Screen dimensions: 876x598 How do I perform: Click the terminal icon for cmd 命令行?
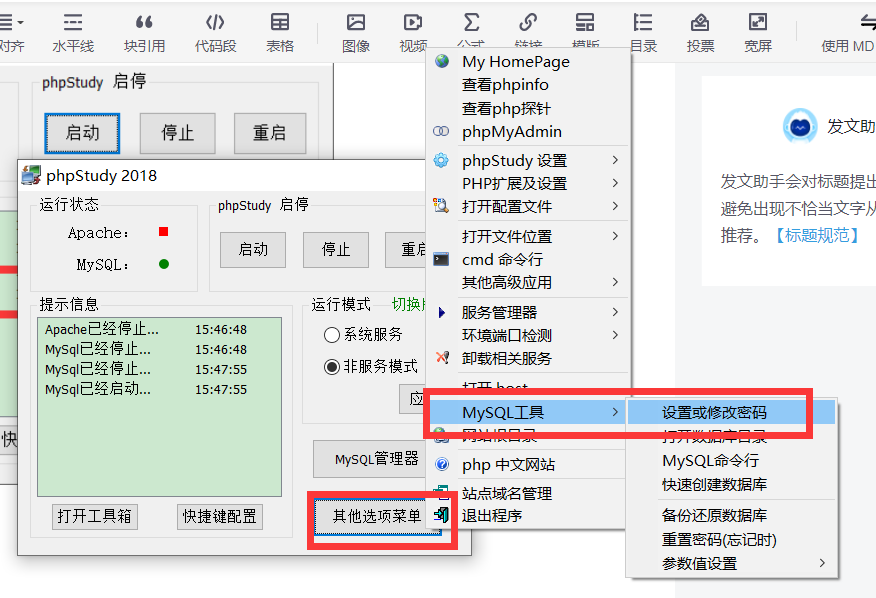click(441, 259)
